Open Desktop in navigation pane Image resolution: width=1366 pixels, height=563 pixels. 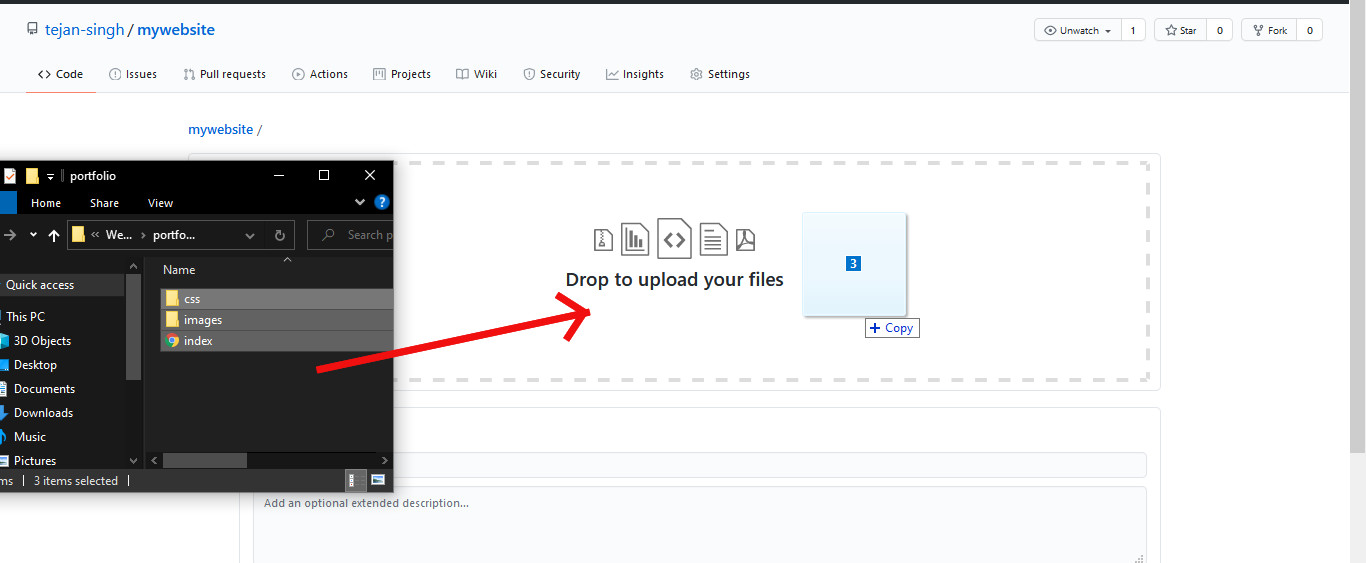(35, 365)
